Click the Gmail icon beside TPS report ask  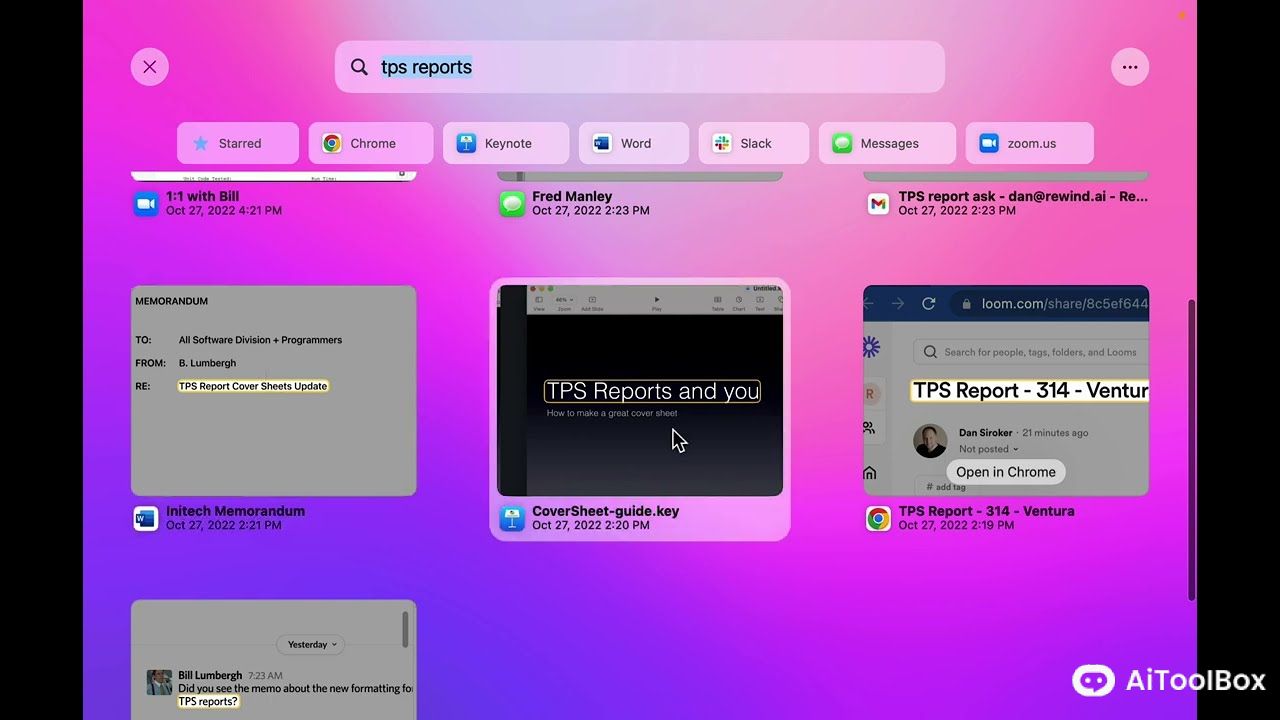tap(878, 204)
